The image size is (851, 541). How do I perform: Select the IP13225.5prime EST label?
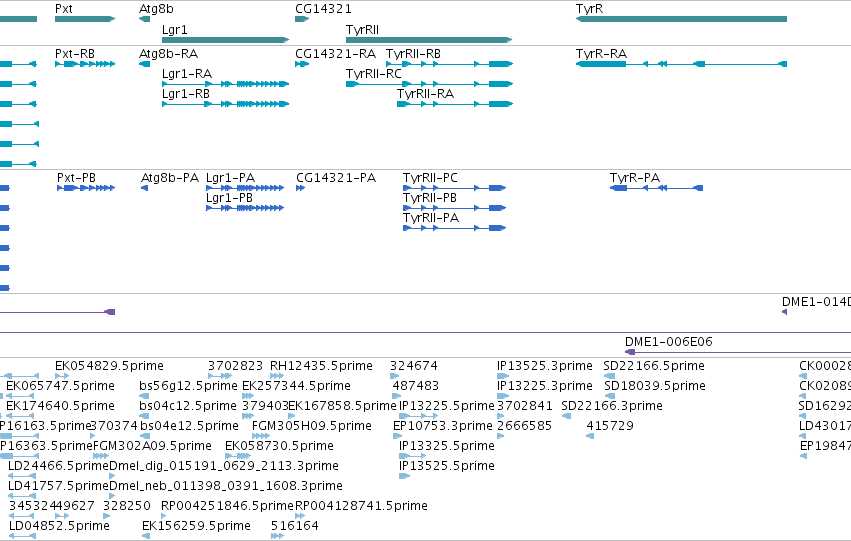(x=447, y=406)
